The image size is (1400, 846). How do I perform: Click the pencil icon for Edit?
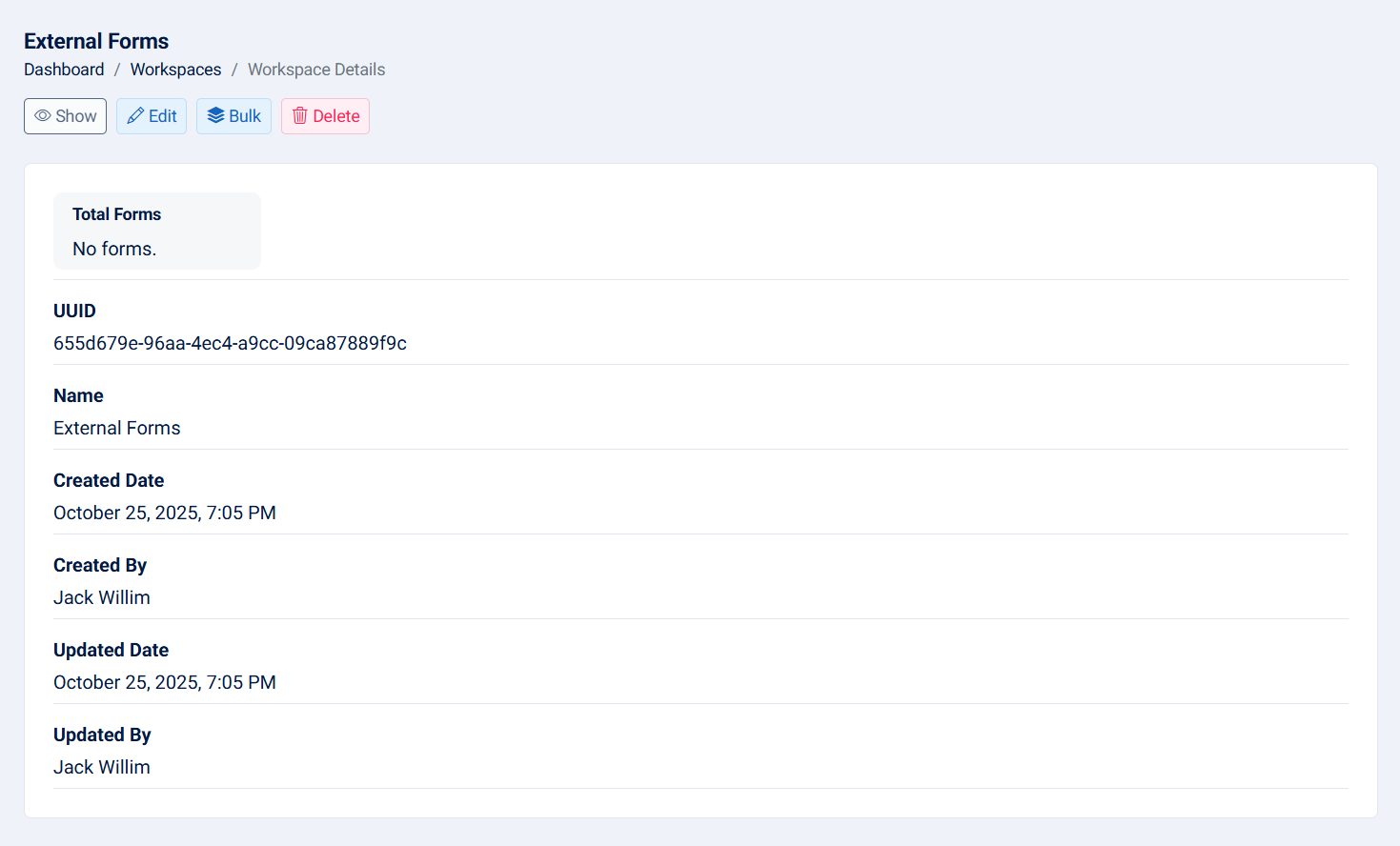pyautogui.click(x=135, y=116)
